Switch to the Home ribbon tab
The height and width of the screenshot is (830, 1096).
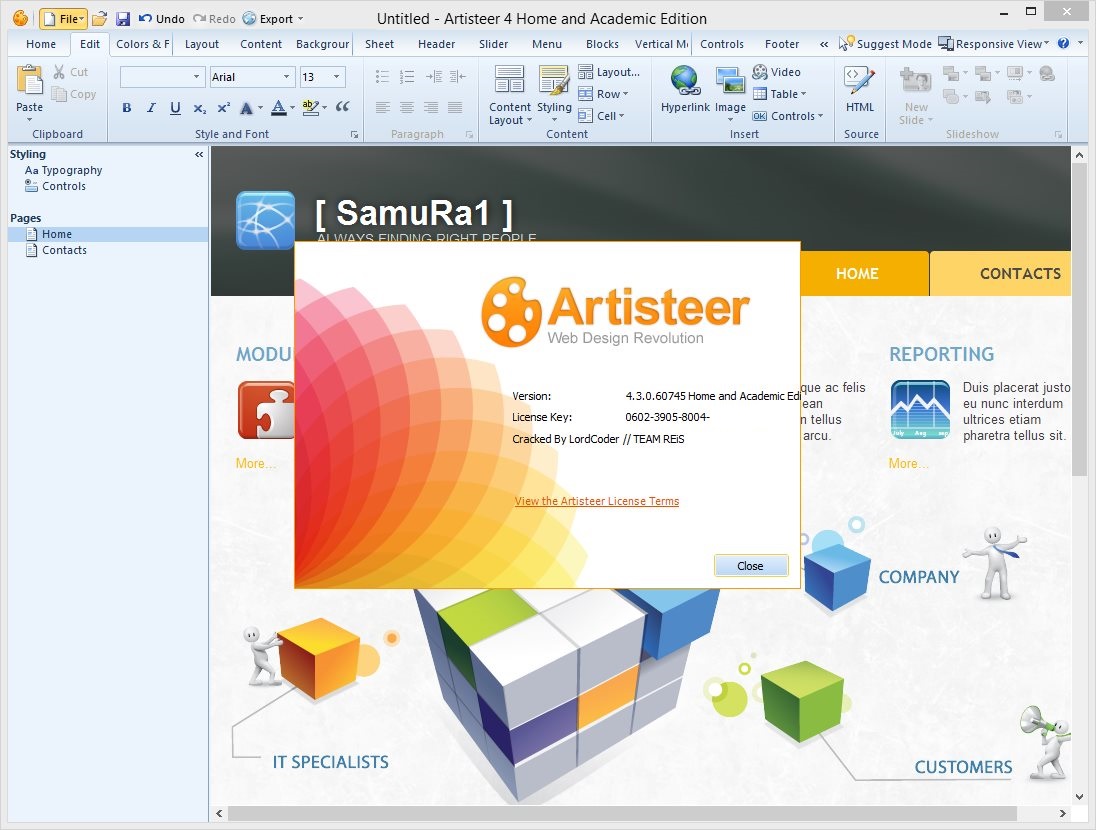[x=41, y=44]
